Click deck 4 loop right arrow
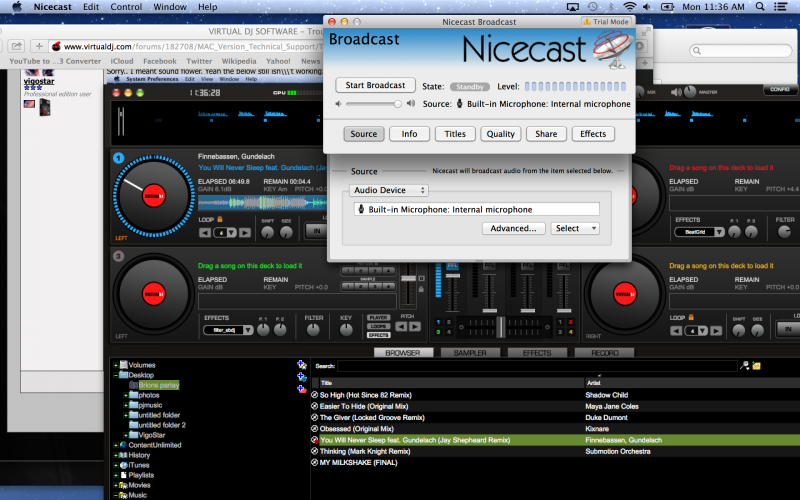This screenshot has width=800, height=500. 716,331
